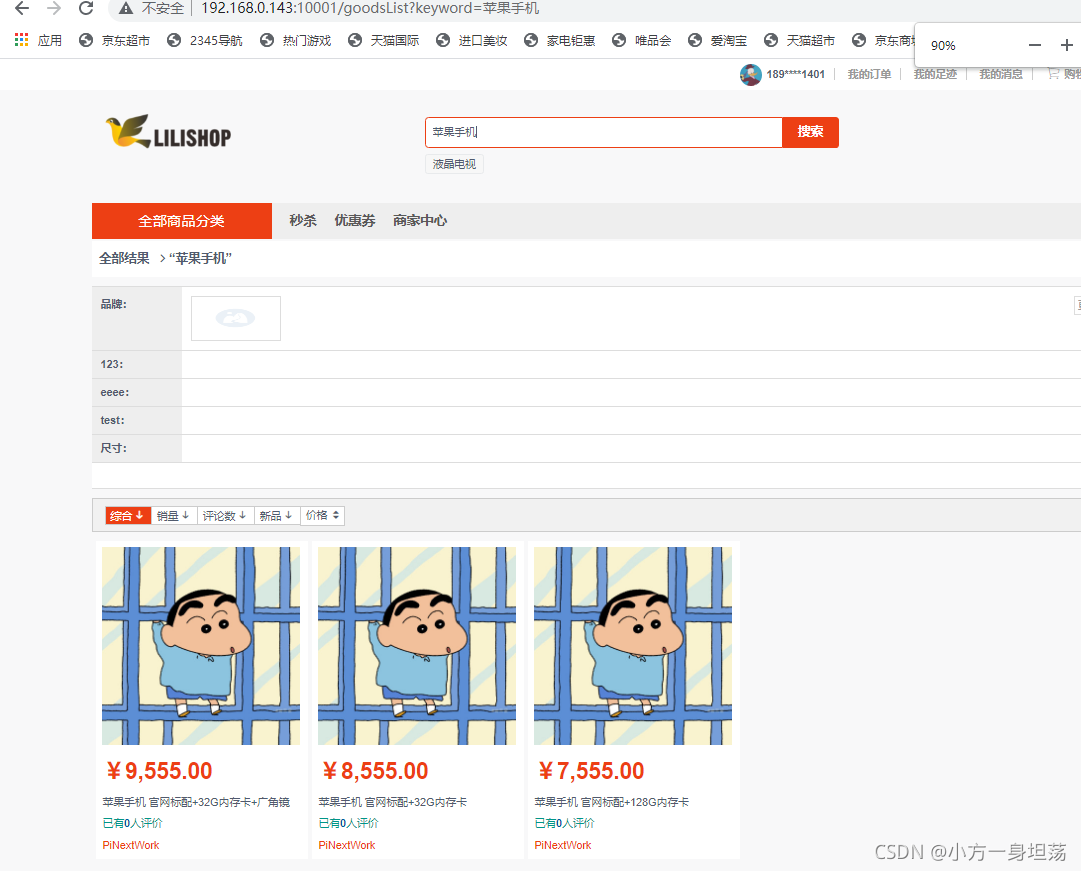Open PiNextWork store under the ¥9,555.00 item
This screenshot has height=871, width=1081.
pyautogui.click(x=131, y=845)
